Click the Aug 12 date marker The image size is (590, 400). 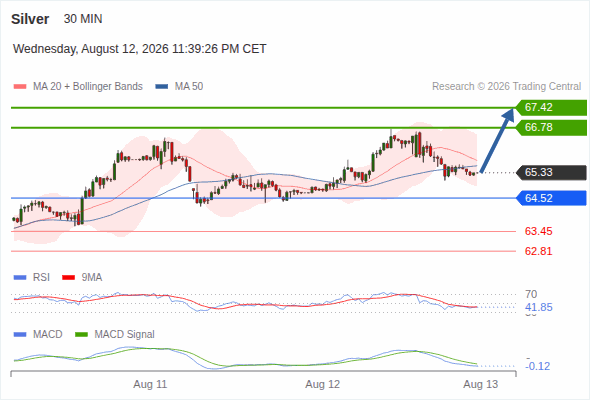pos(322,385)
